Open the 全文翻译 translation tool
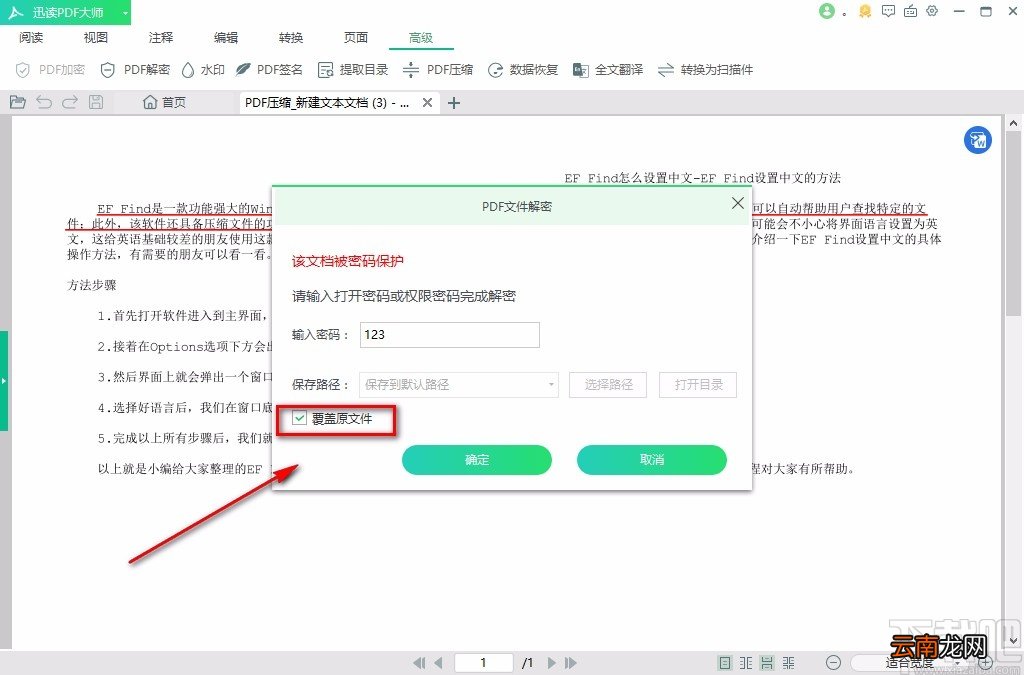 (x=608, y=70)
